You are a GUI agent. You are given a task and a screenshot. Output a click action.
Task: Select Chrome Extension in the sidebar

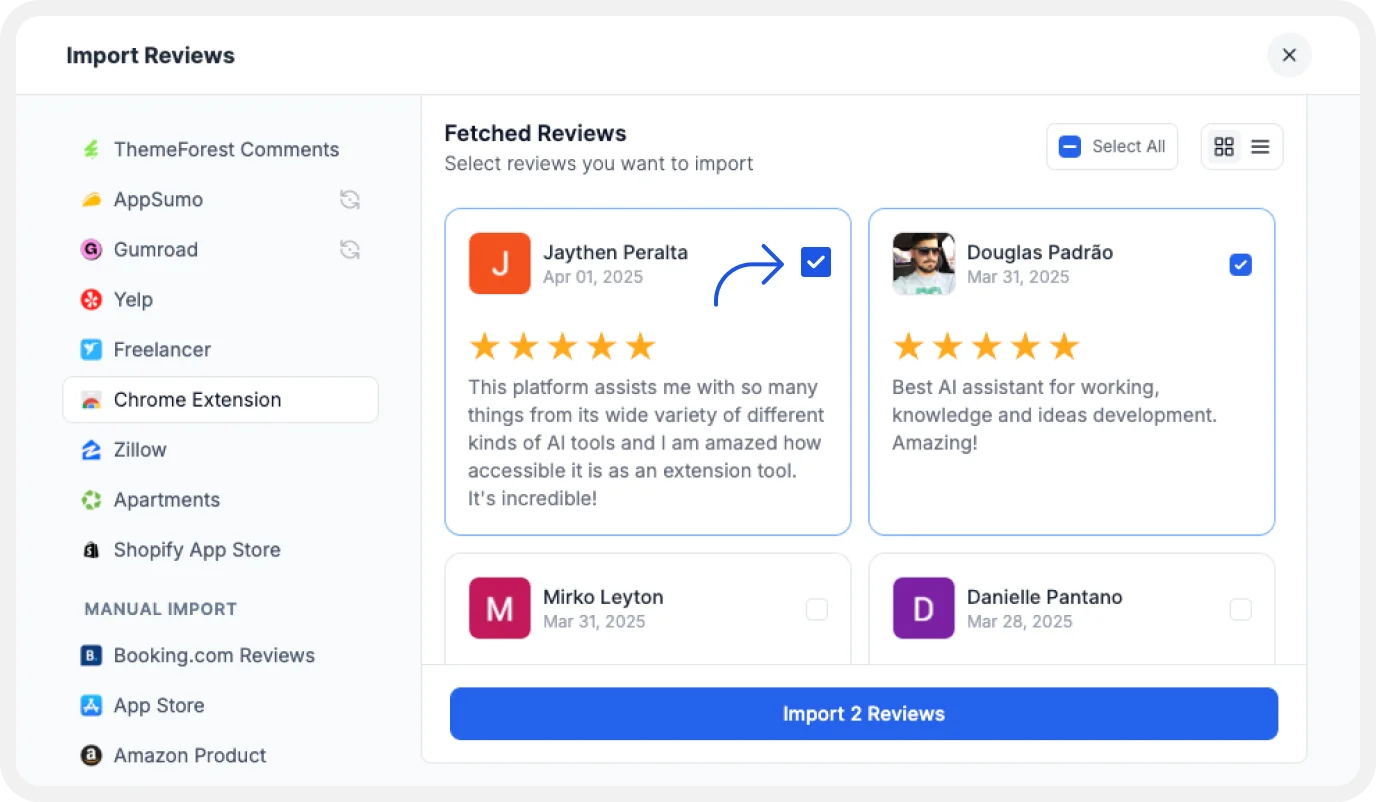197,400
